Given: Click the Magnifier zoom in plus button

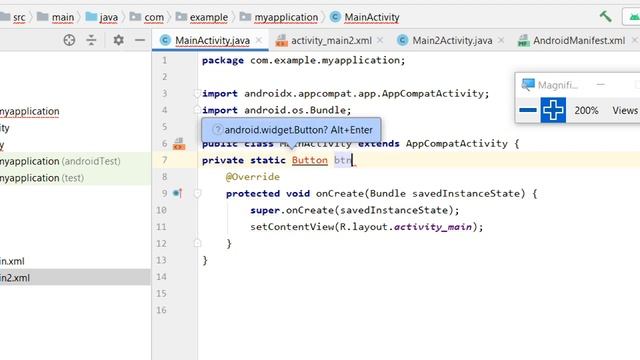Looking at the screenshot, I should click(x=553, y=110).
